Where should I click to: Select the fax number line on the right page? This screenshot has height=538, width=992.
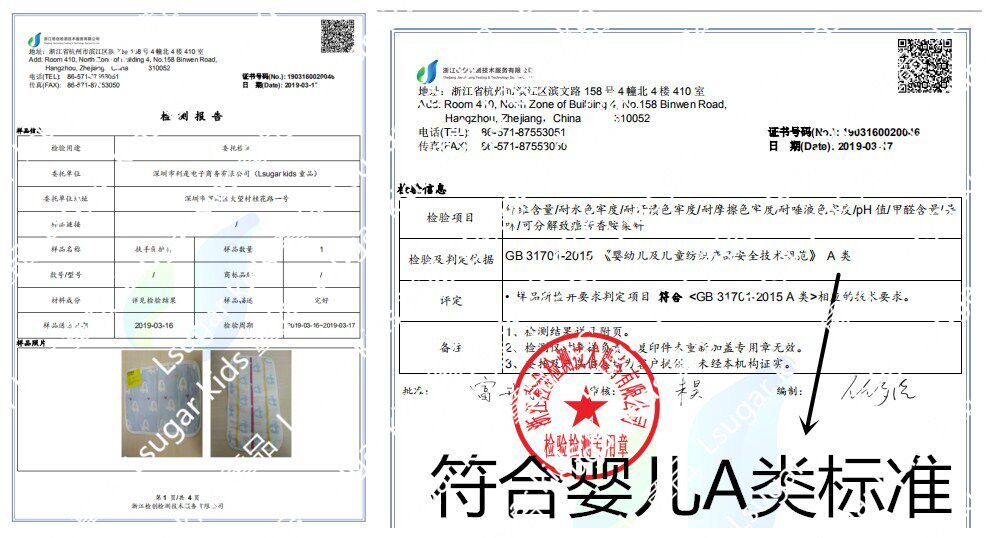pos(492,146)
